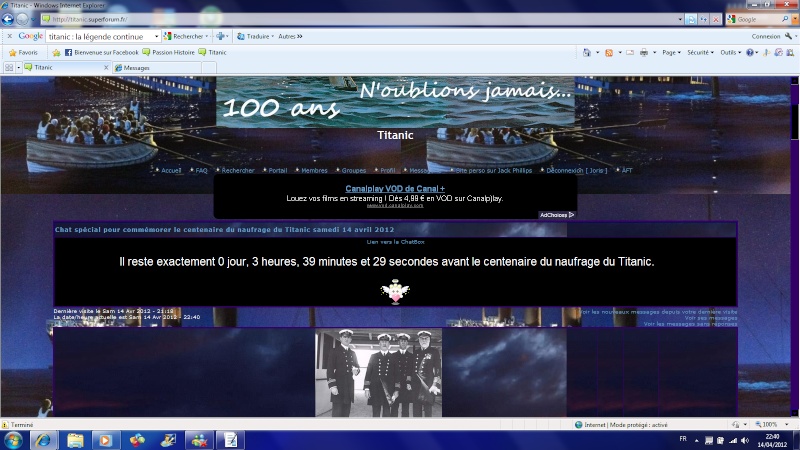The image size is (800, 450).
Task: Click the Canalplay VOD de Canal + ad link
Action: pyautogui.click(x=395, y=189)
